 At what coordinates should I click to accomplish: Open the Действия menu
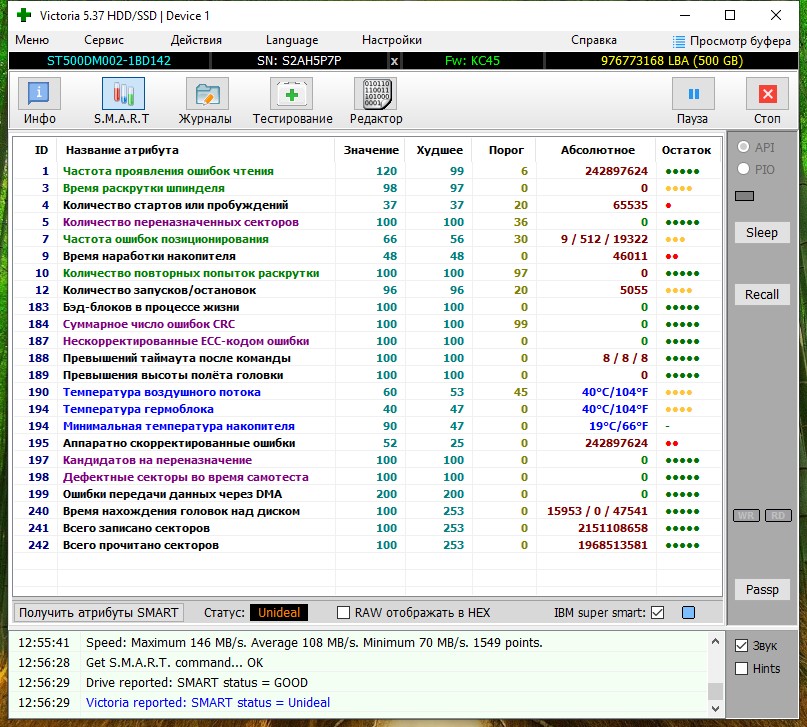click(x=196, y=40)
